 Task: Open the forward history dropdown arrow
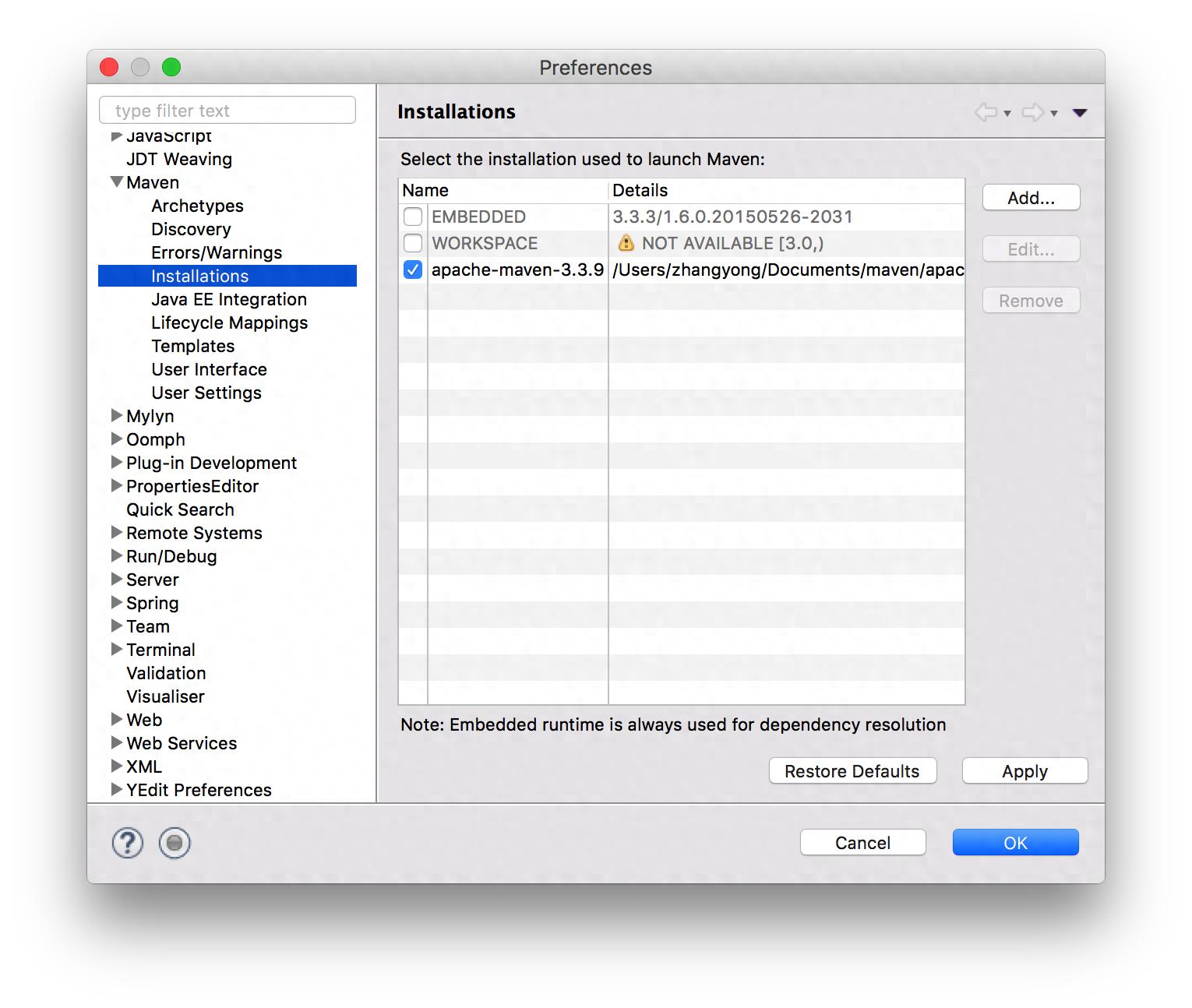pyautogui.click(x=1054, y=113)
